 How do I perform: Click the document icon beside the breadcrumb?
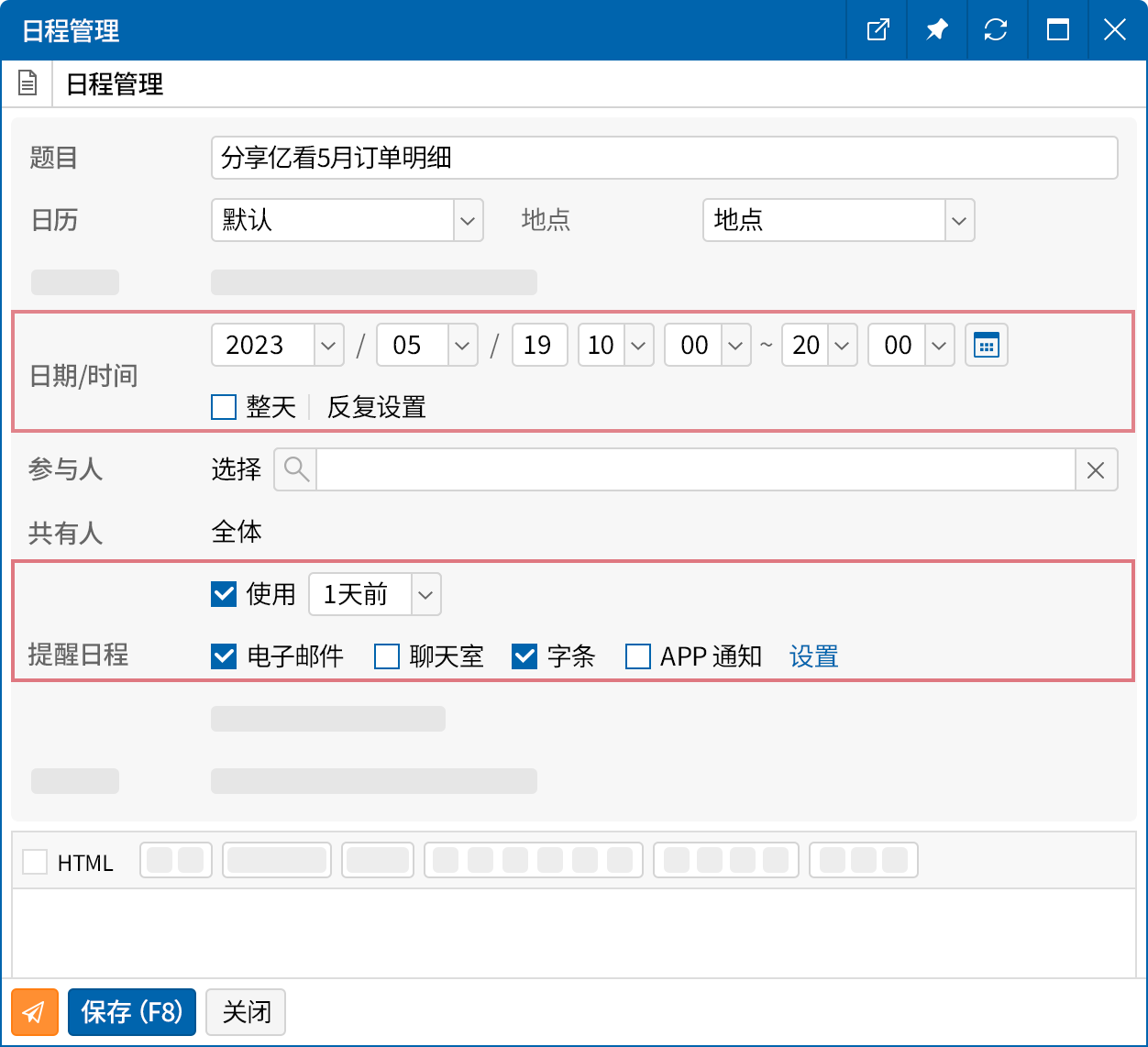[x=27, y=83]
